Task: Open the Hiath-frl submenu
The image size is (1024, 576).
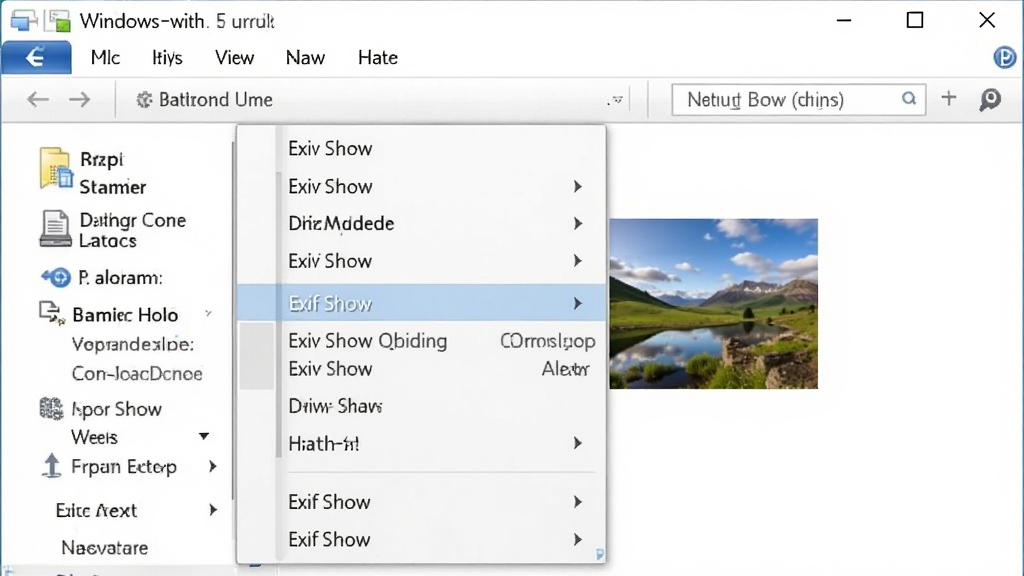Action: click(421, 443)
